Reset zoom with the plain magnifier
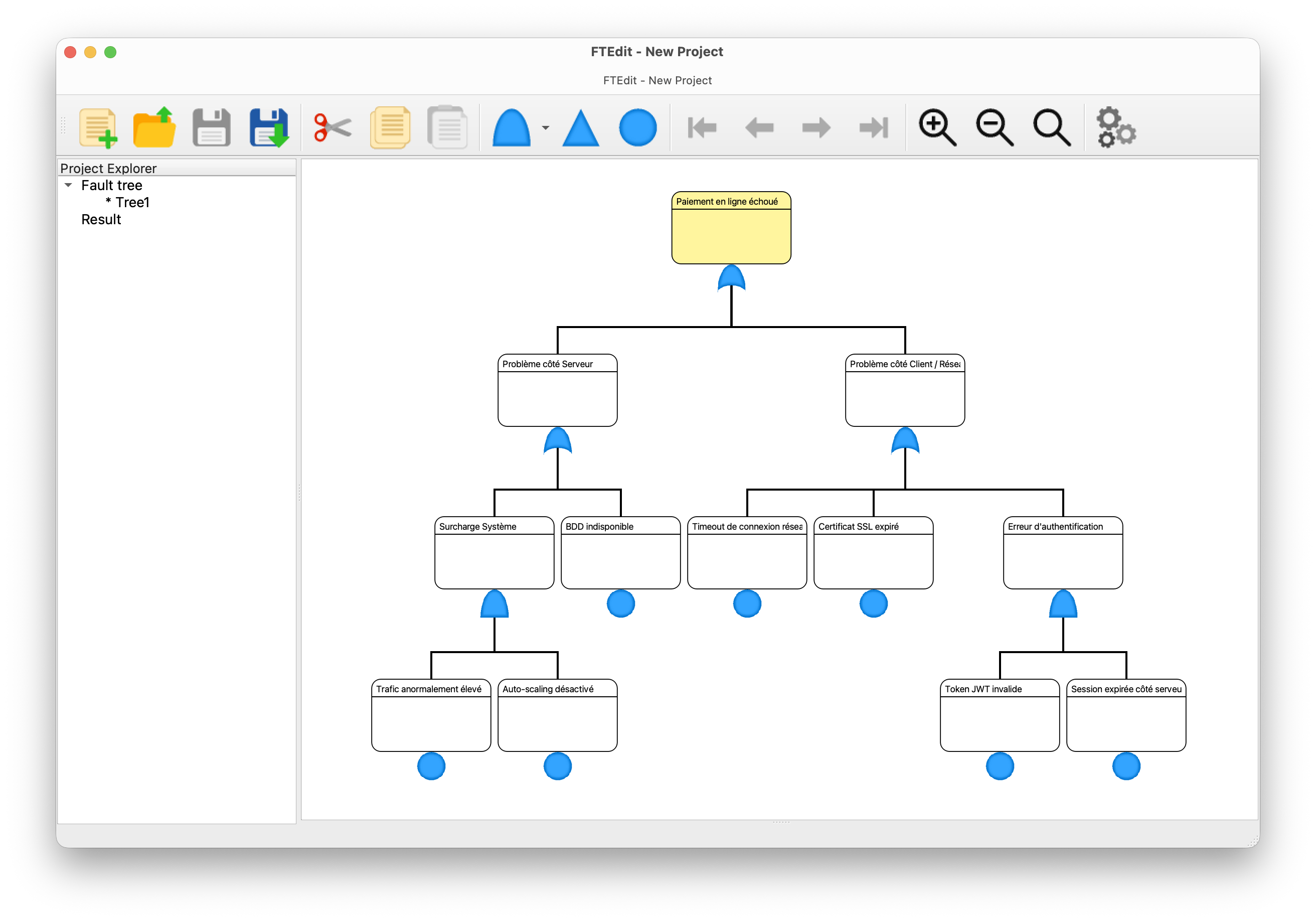The height and width of the screenshot is (922, 1316). pos(1052,127)
